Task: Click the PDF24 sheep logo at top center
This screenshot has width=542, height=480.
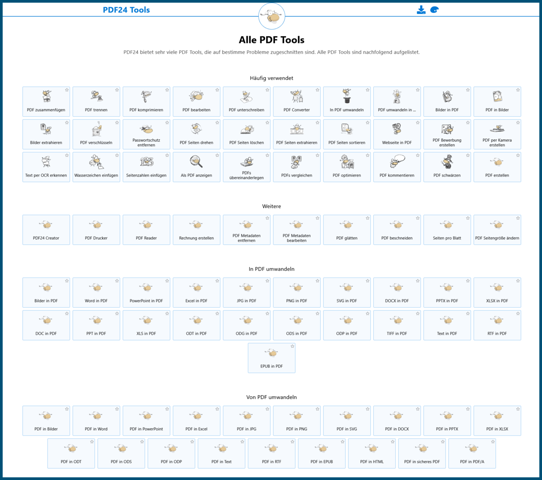Action: [x=272, y=16]
